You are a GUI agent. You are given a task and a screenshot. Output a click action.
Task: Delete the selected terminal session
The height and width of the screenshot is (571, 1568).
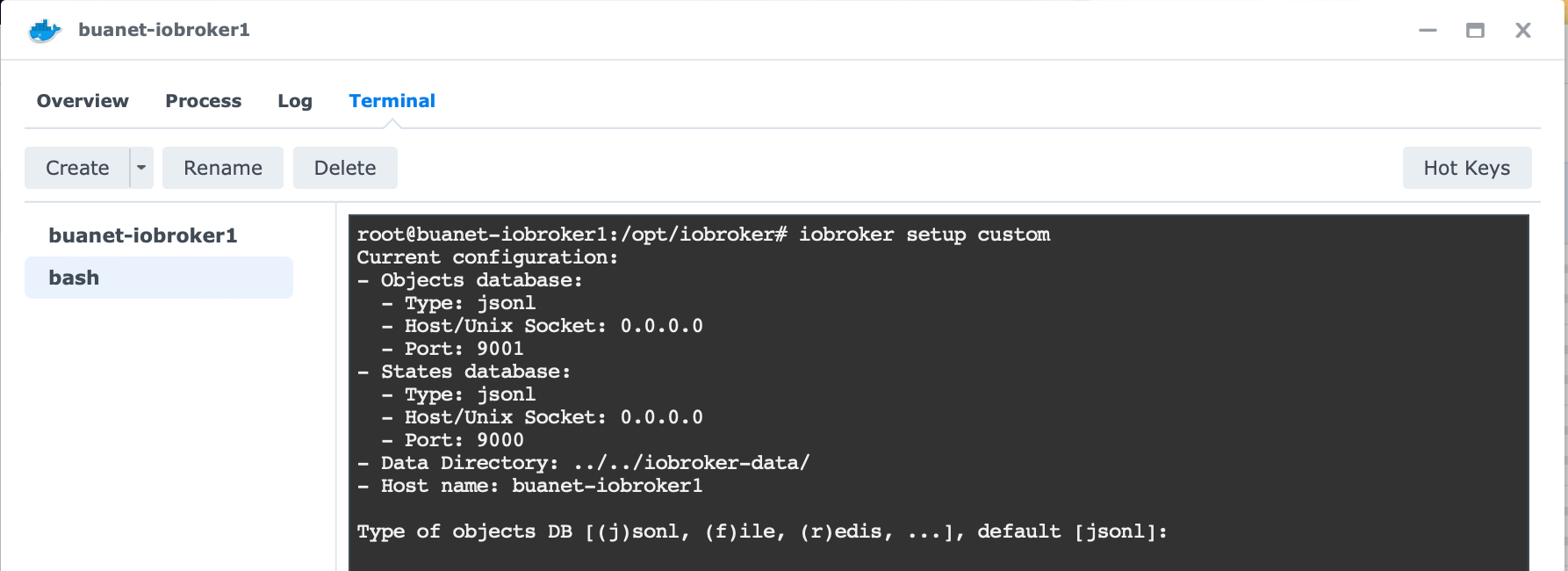pyautogui.click(x=345, y=168)
